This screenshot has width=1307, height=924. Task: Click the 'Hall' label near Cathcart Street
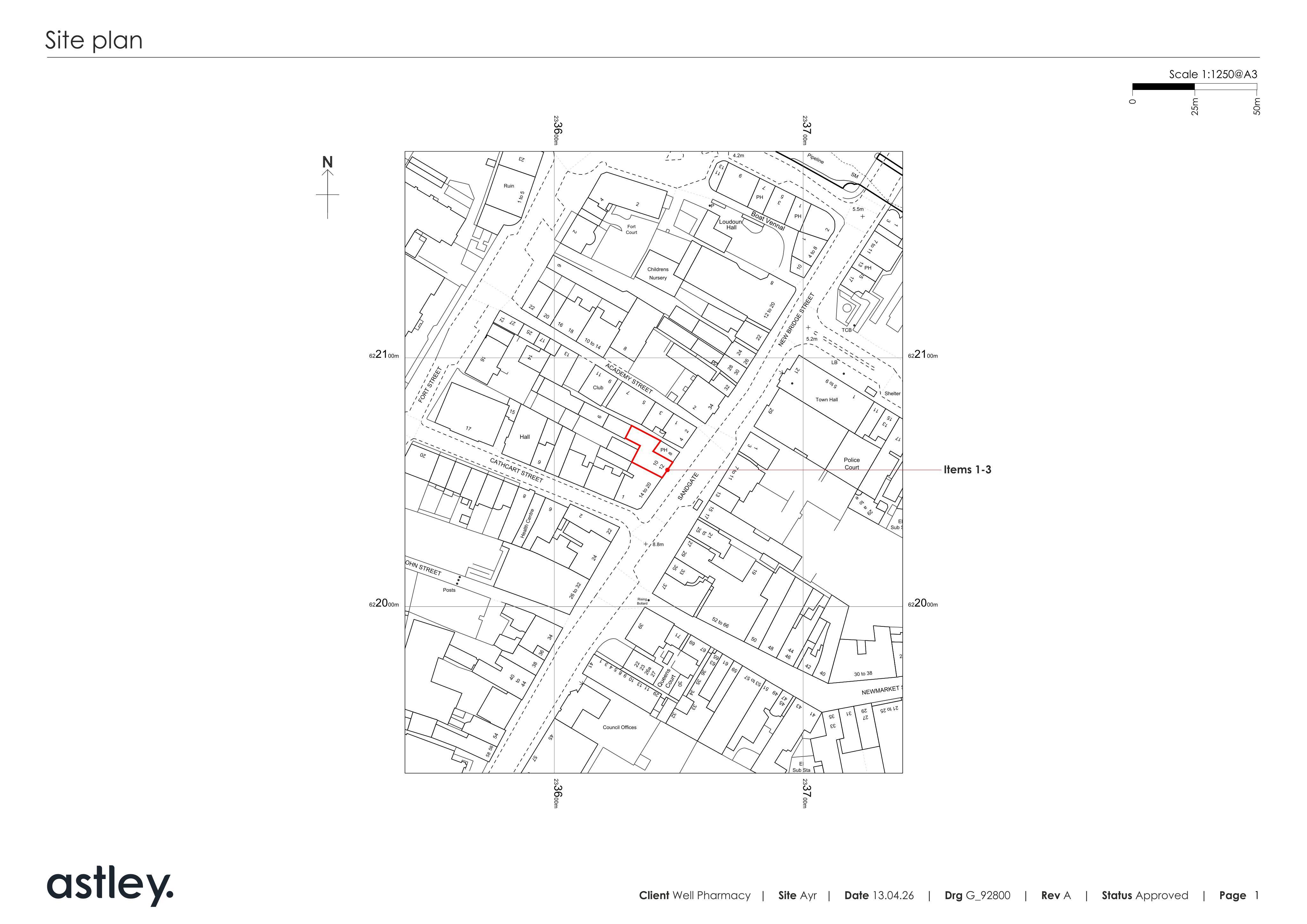(524, 437)
